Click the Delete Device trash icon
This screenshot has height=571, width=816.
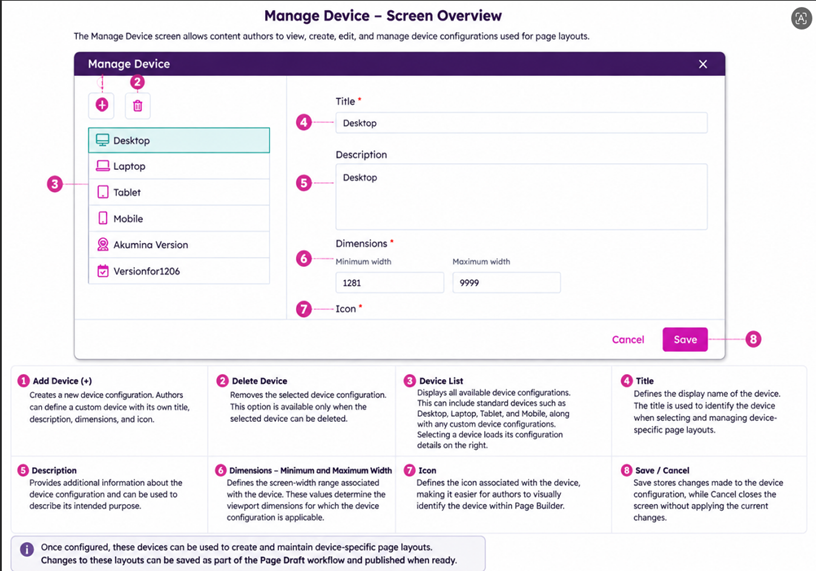(137, 106)
